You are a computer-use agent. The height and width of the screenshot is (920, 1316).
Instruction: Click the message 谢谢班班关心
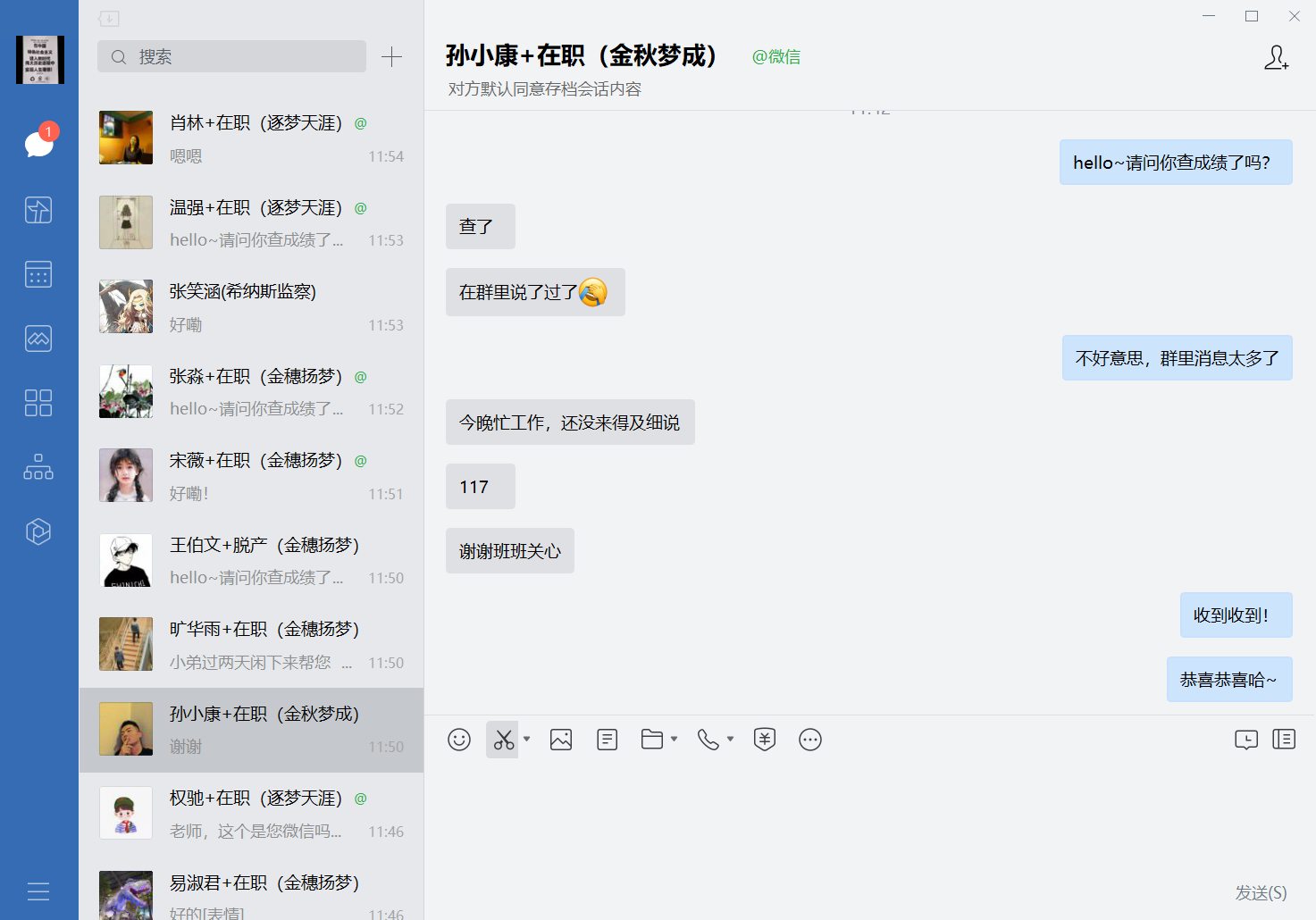coord(510,551)
